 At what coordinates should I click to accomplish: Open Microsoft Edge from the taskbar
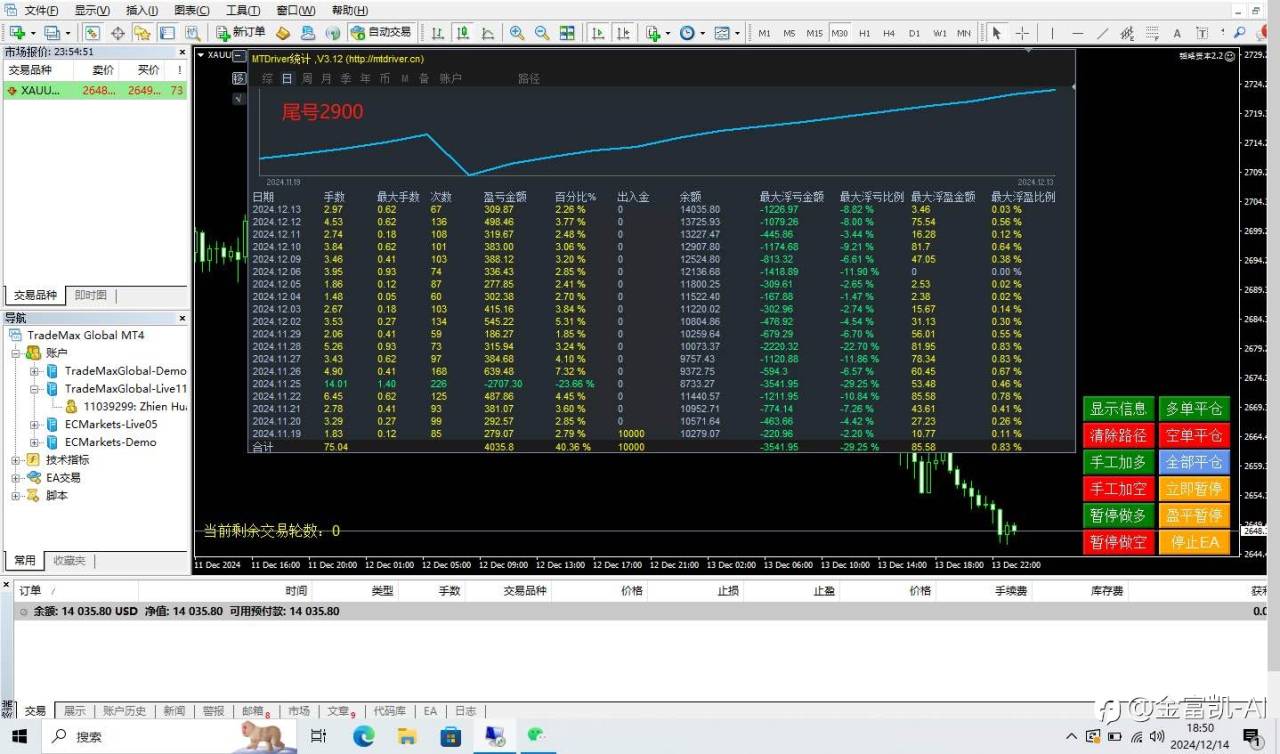point(363,736)
